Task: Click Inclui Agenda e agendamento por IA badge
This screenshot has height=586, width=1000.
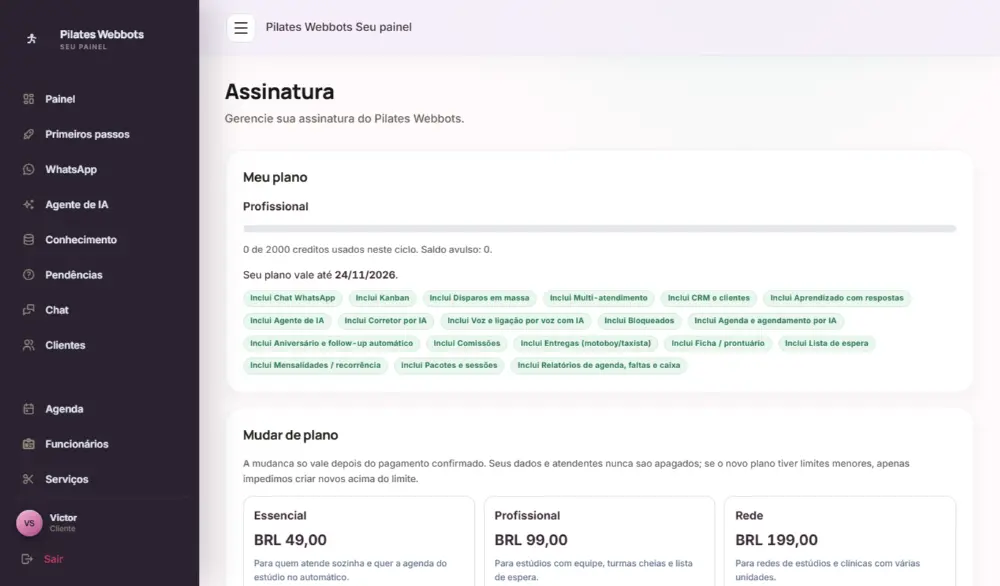Action: [x=765, y=321]
